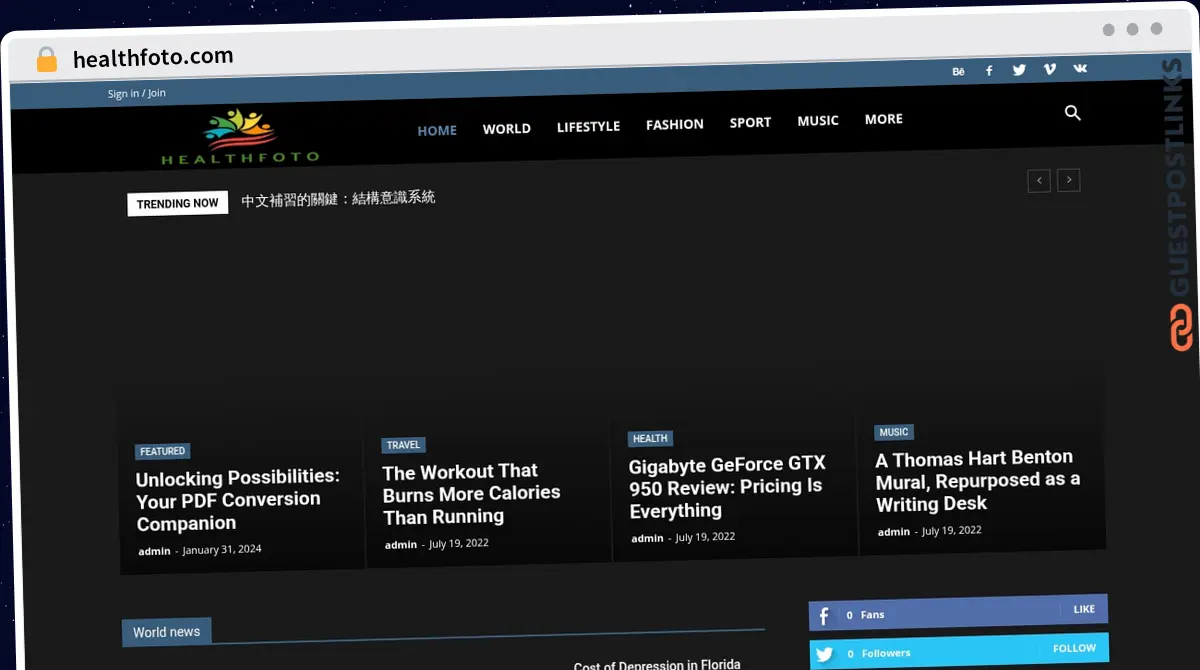This screenshot has height=670, width=1200.
Task: Open the SPORT menu item
Action: [750, 122]
